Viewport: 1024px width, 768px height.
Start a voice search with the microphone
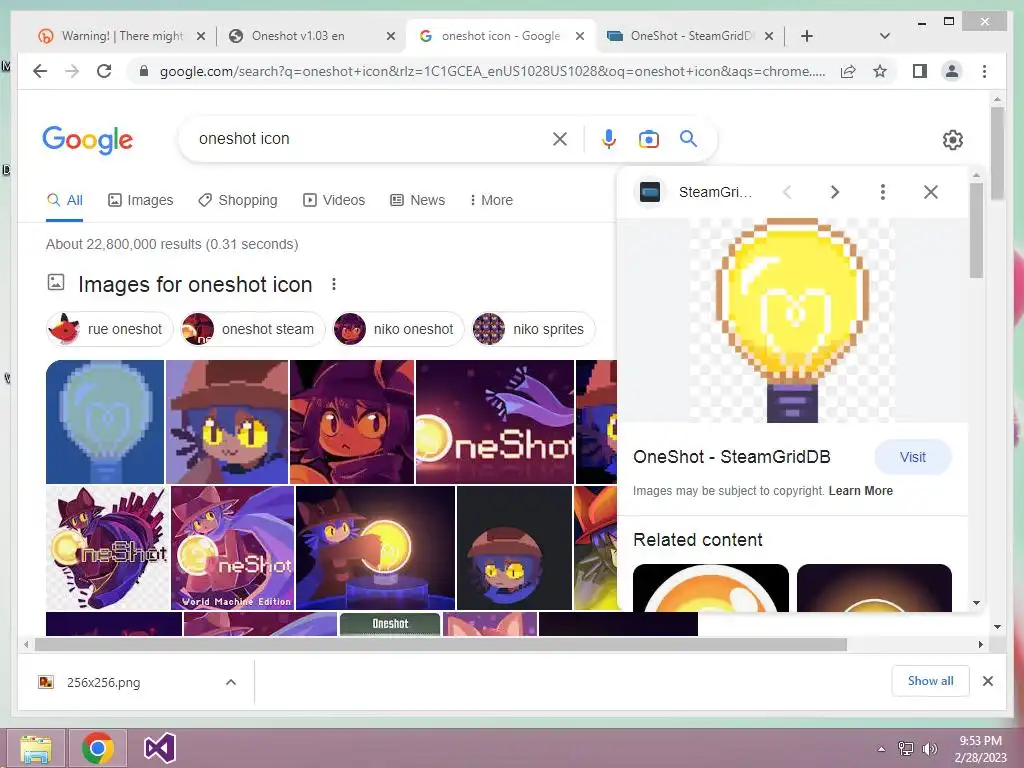608,139
